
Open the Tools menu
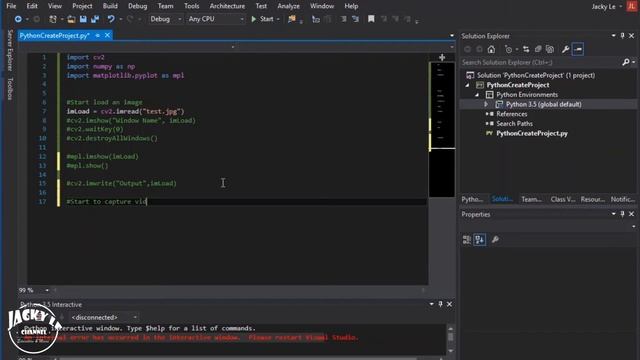(191, 6)
